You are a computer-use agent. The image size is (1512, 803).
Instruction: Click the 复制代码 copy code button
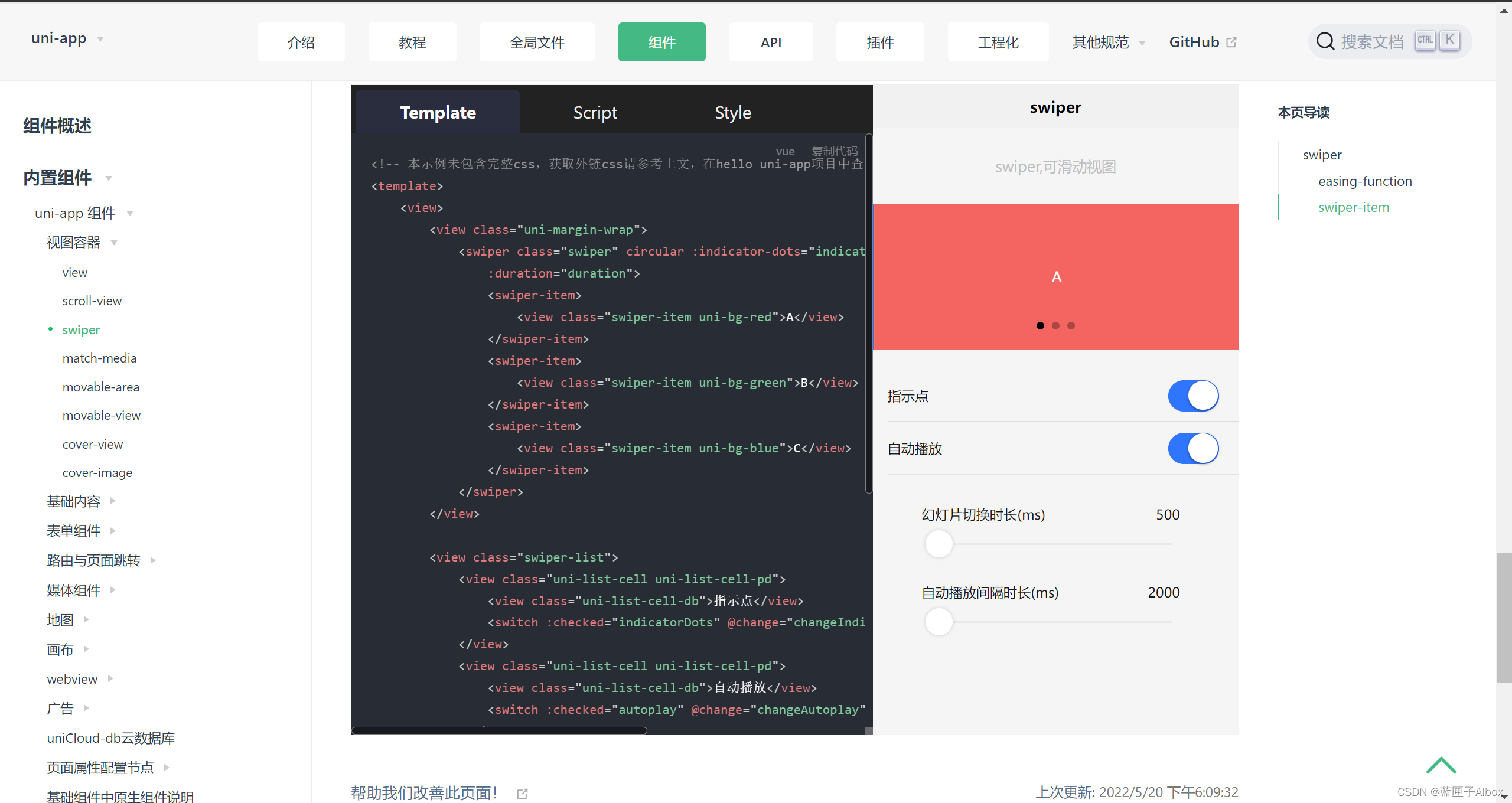pyautogui.click(x=834, y=151)
